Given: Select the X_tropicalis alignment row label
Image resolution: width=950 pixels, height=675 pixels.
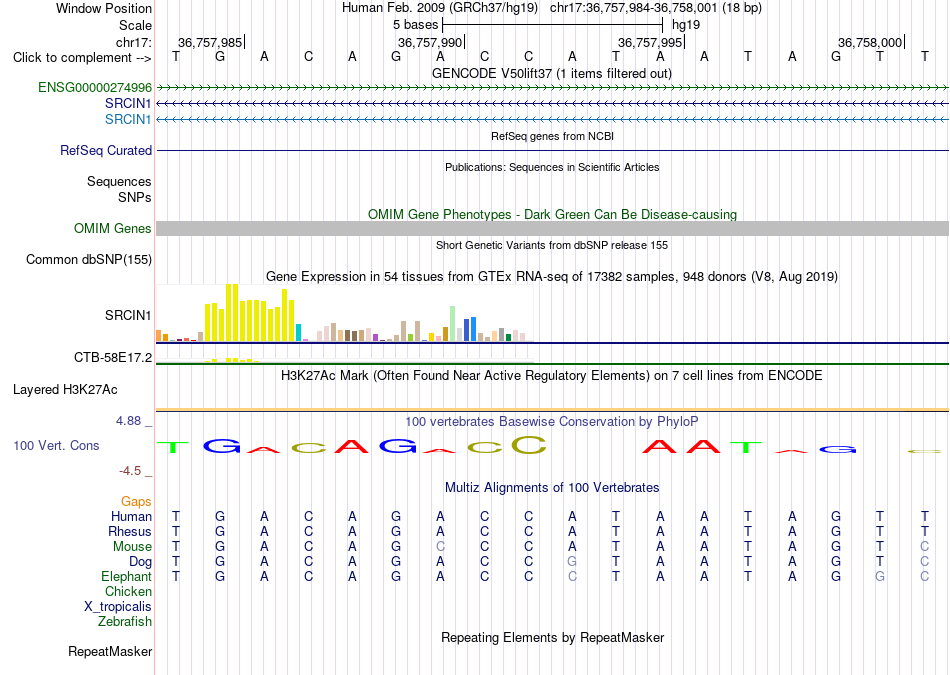Looking at the screenshot, I should point(118,607).
